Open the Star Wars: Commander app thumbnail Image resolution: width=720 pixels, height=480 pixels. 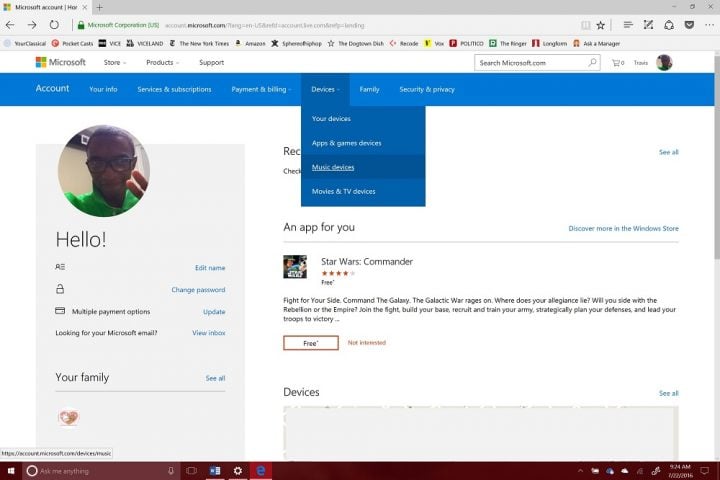pyautogui.click(x=295, y=267)
